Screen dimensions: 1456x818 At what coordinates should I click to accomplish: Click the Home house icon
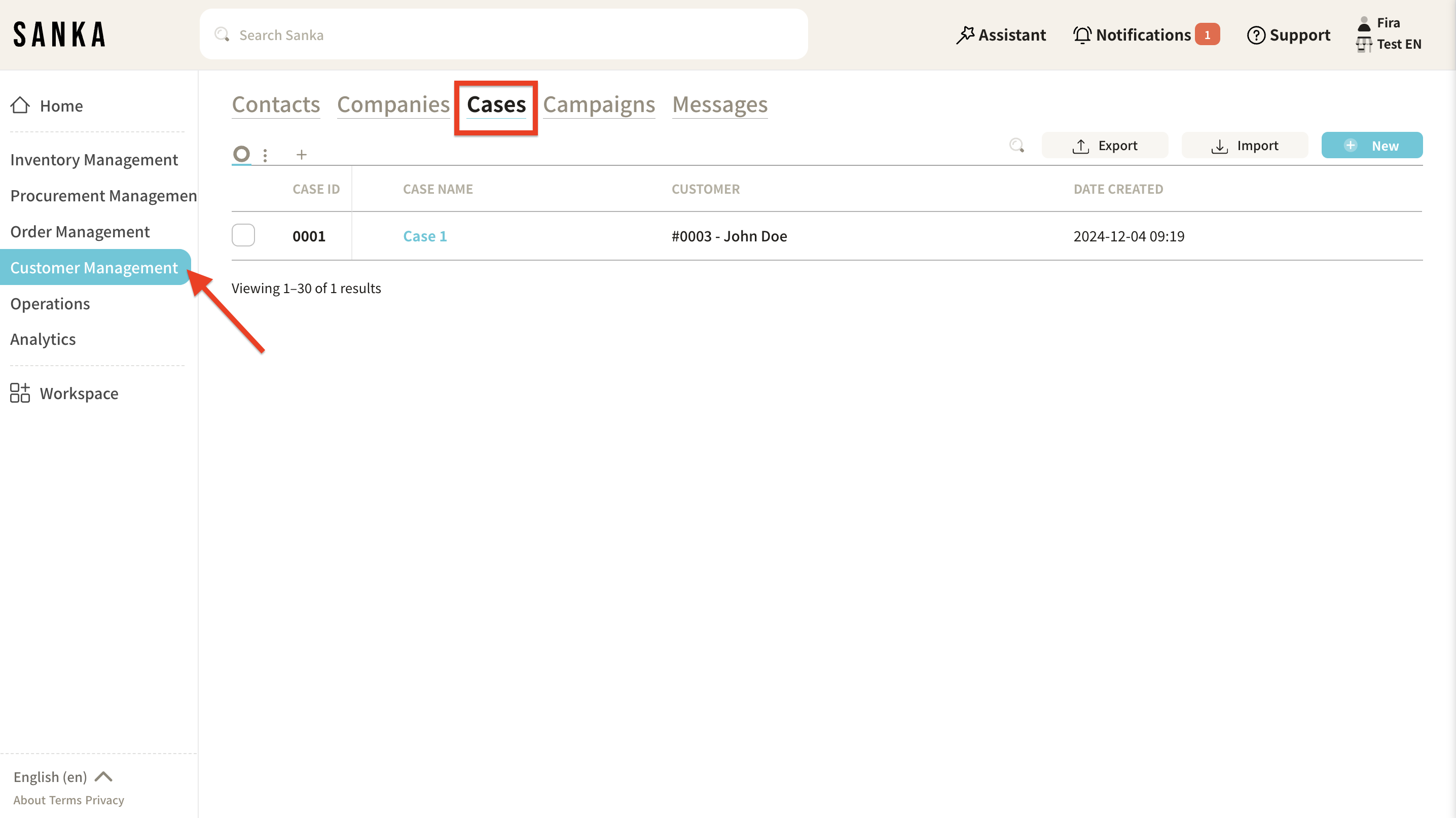click(20, 105)
